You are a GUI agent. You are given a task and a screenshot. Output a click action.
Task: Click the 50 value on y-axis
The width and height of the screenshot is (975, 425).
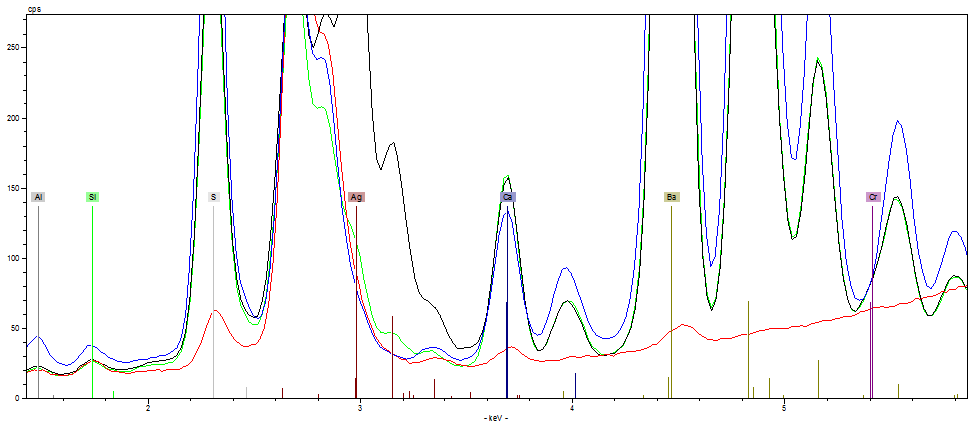(14, 328)
